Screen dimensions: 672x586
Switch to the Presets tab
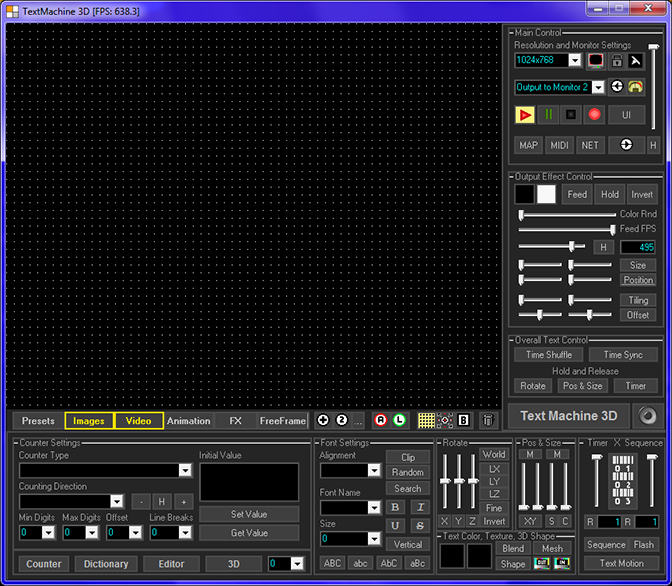click(x=38, y=421)
